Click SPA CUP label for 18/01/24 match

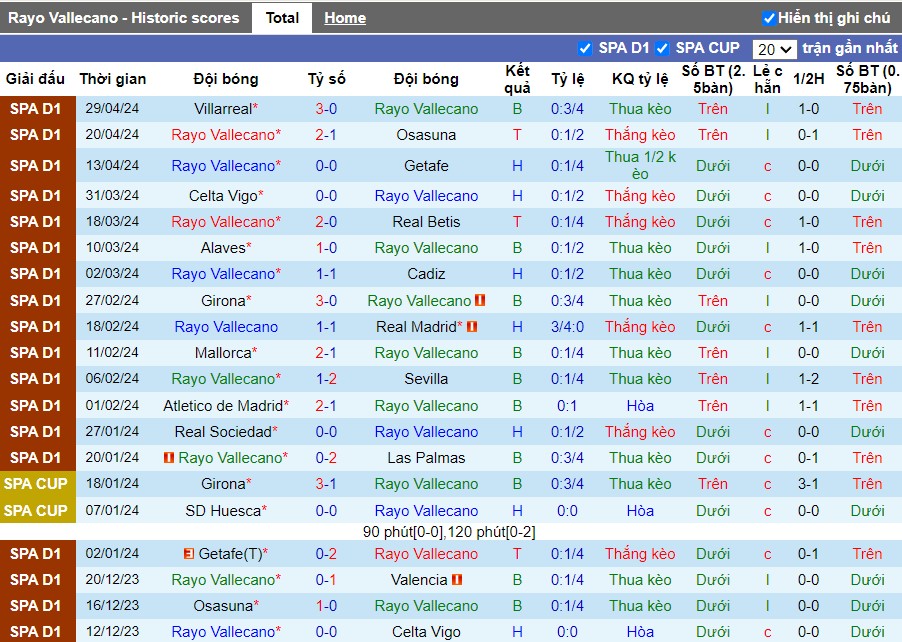click(36, 484)
